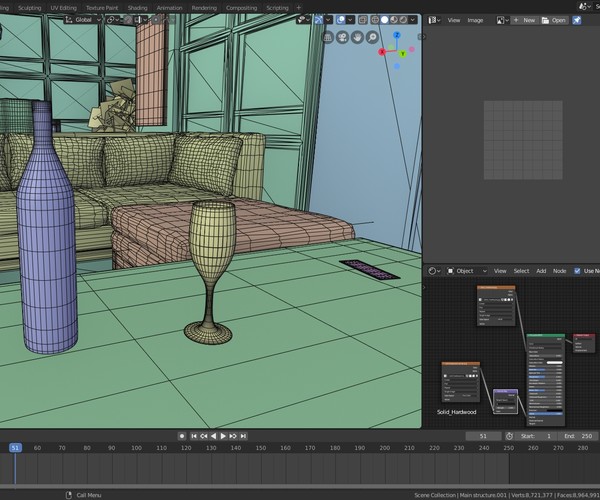Viewport: 600px width, 500px height.
Task: Switch to the Shading workspace tab
Action: [x=136, y=7]
